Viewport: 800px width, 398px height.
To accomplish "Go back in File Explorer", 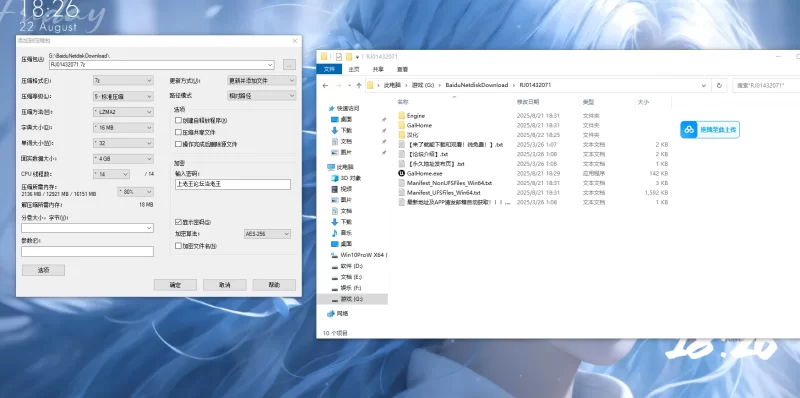I will coord(325,85).
